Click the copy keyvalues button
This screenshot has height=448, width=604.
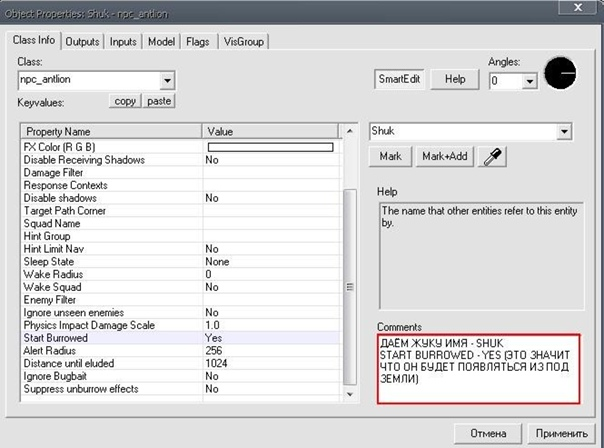125,101
